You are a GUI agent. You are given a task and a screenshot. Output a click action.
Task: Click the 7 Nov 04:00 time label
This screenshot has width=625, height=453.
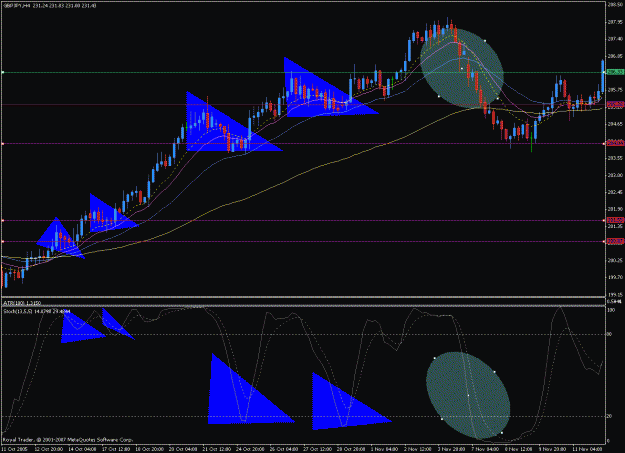click(485, 449)
